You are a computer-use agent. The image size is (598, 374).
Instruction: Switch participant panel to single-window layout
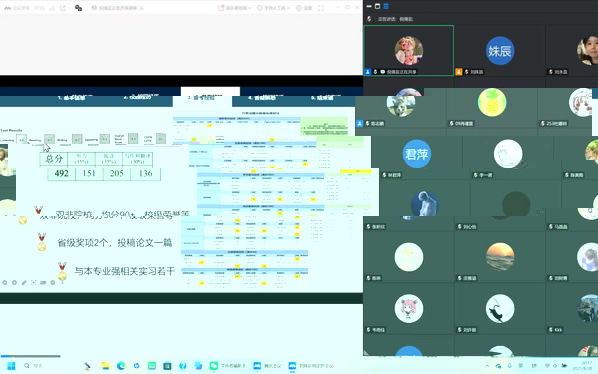click(x=378, y=6)
